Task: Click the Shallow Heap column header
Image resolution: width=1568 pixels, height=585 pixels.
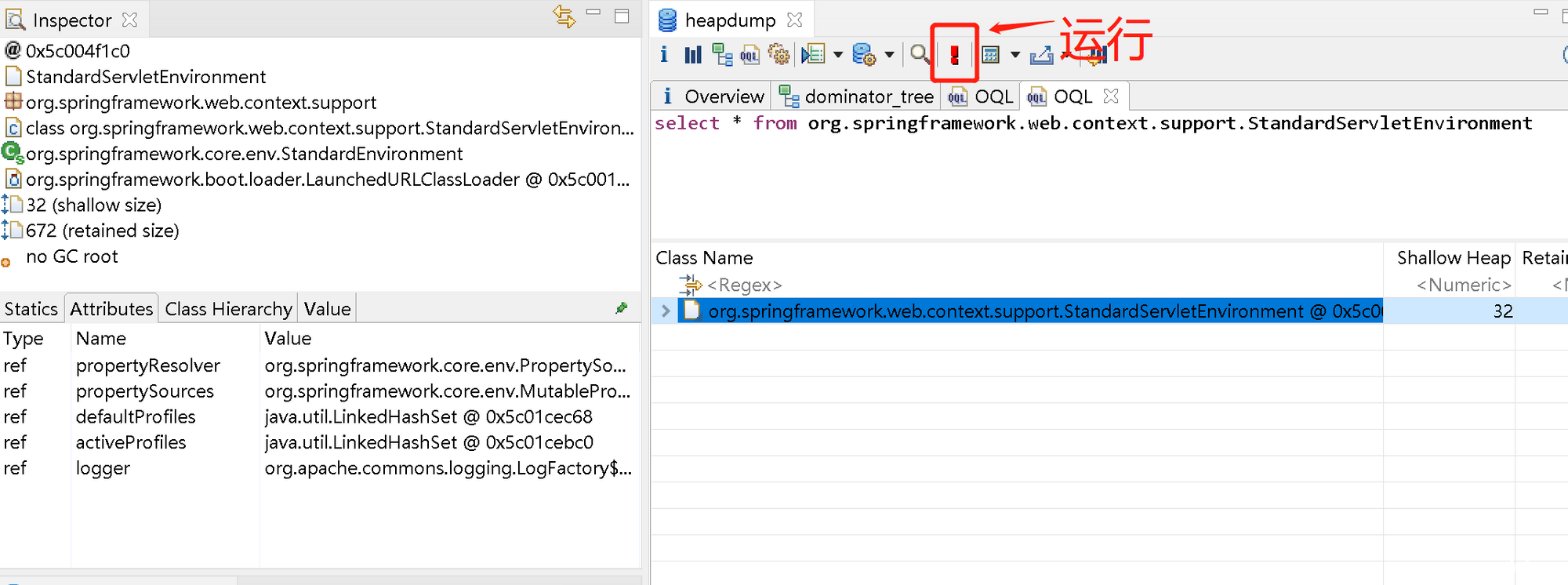Action: [x=1452, y=258]
